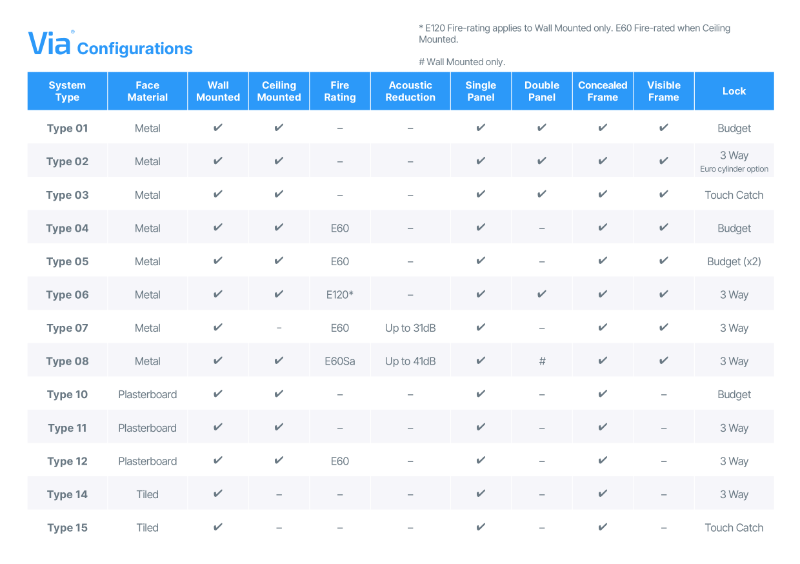
Task: Click the Type 02 row label
Action: 67,161
